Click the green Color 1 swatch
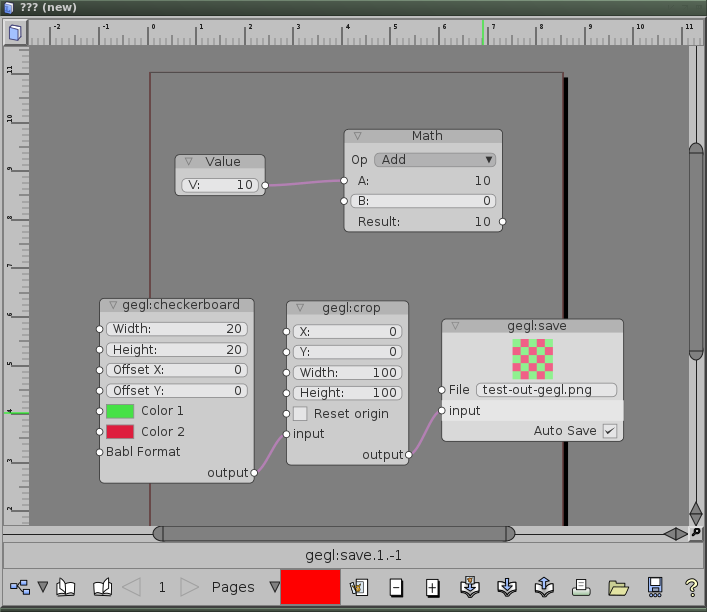The height and width of the screenshot is (612, 707). [x=120, y=411]
